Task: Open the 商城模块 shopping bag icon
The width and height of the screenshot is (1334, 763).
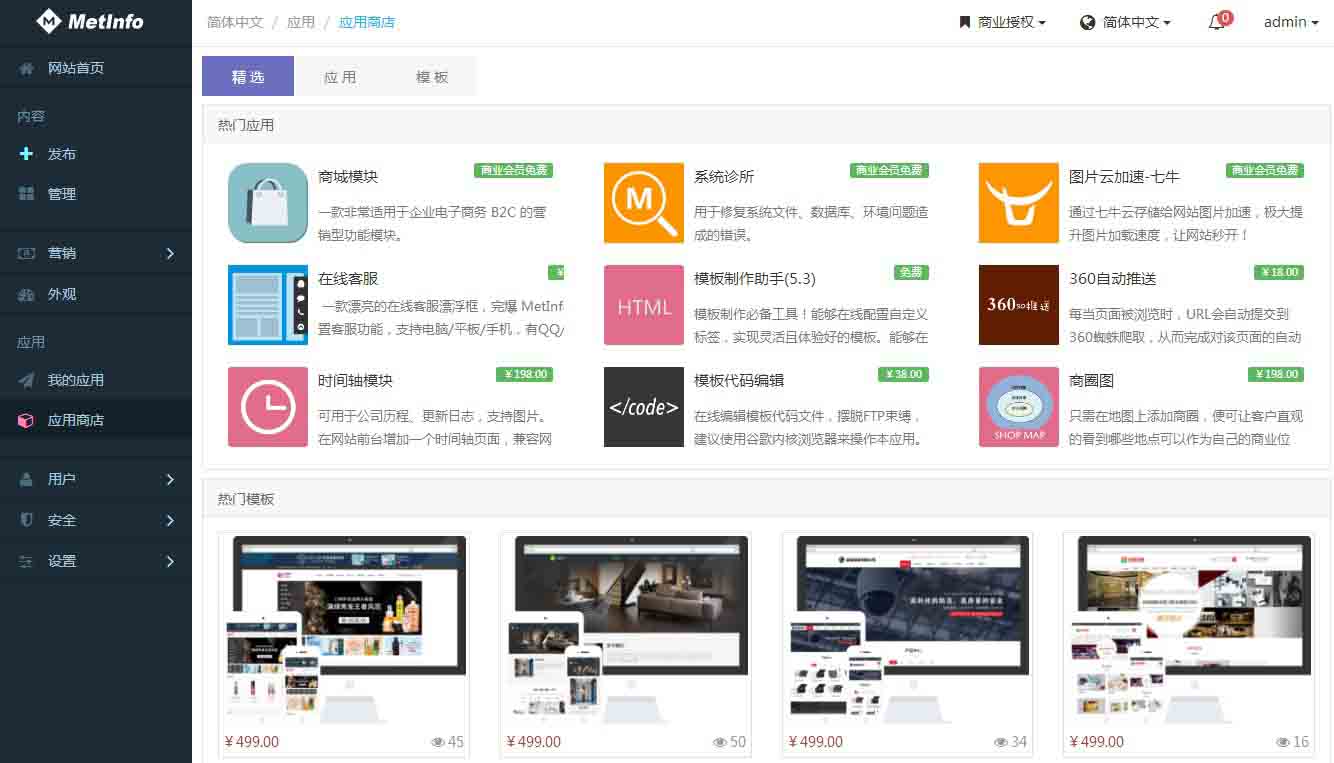Action: pos(267,203)
